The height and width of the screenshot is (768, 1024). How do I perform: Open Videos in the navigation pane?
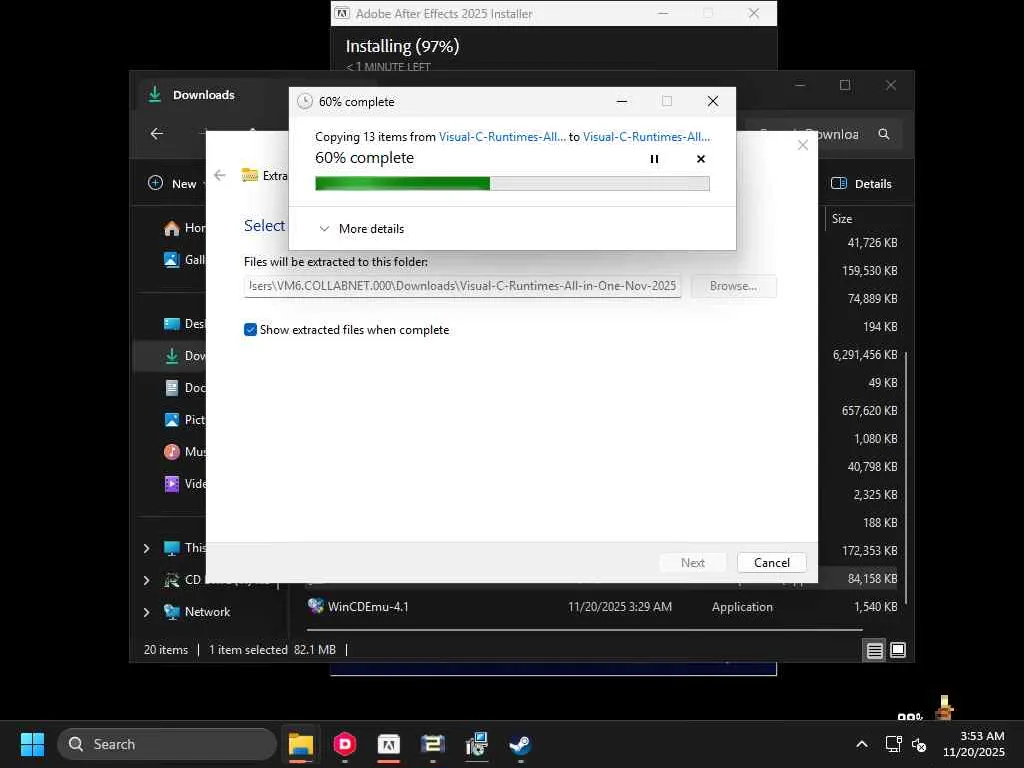tap(185, 483)
